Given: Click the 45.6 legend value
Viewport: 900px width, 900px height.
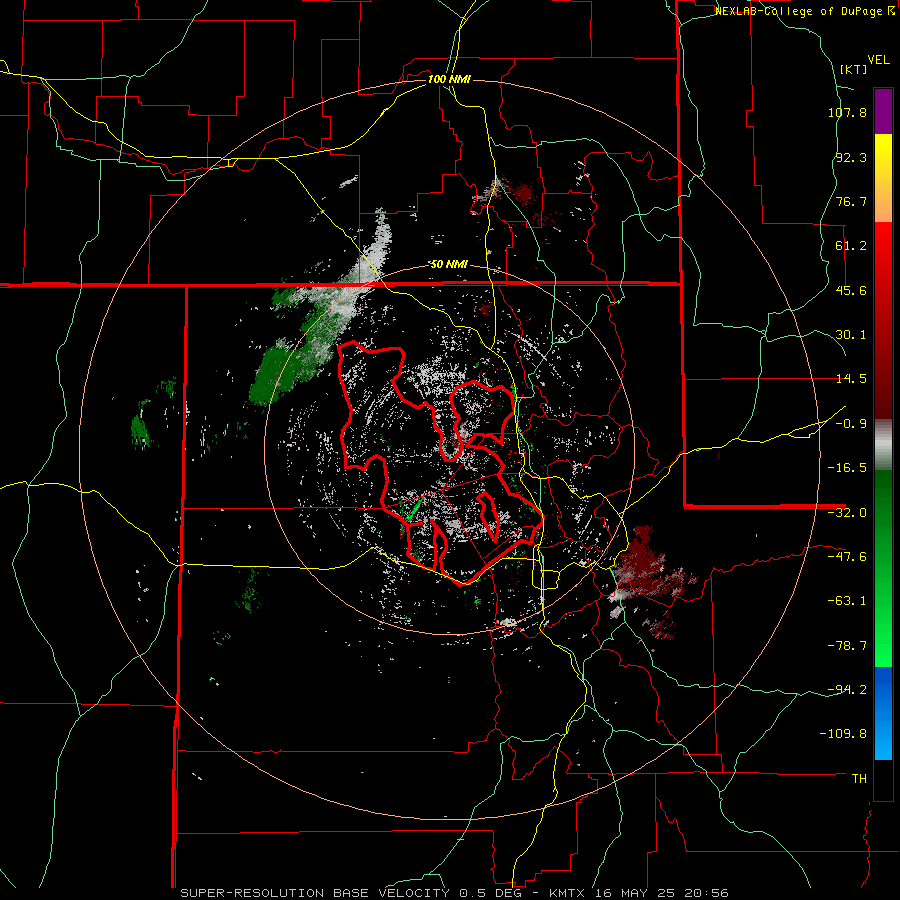Looking at the screenshot, I should pyautogui.click(x=851, y=290).
